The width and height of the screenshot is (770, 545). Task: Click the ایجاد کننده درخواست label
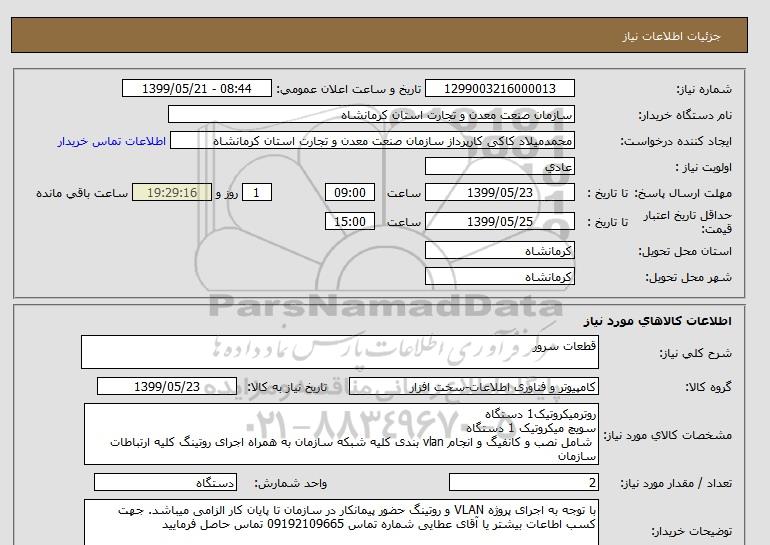[676, 141]
